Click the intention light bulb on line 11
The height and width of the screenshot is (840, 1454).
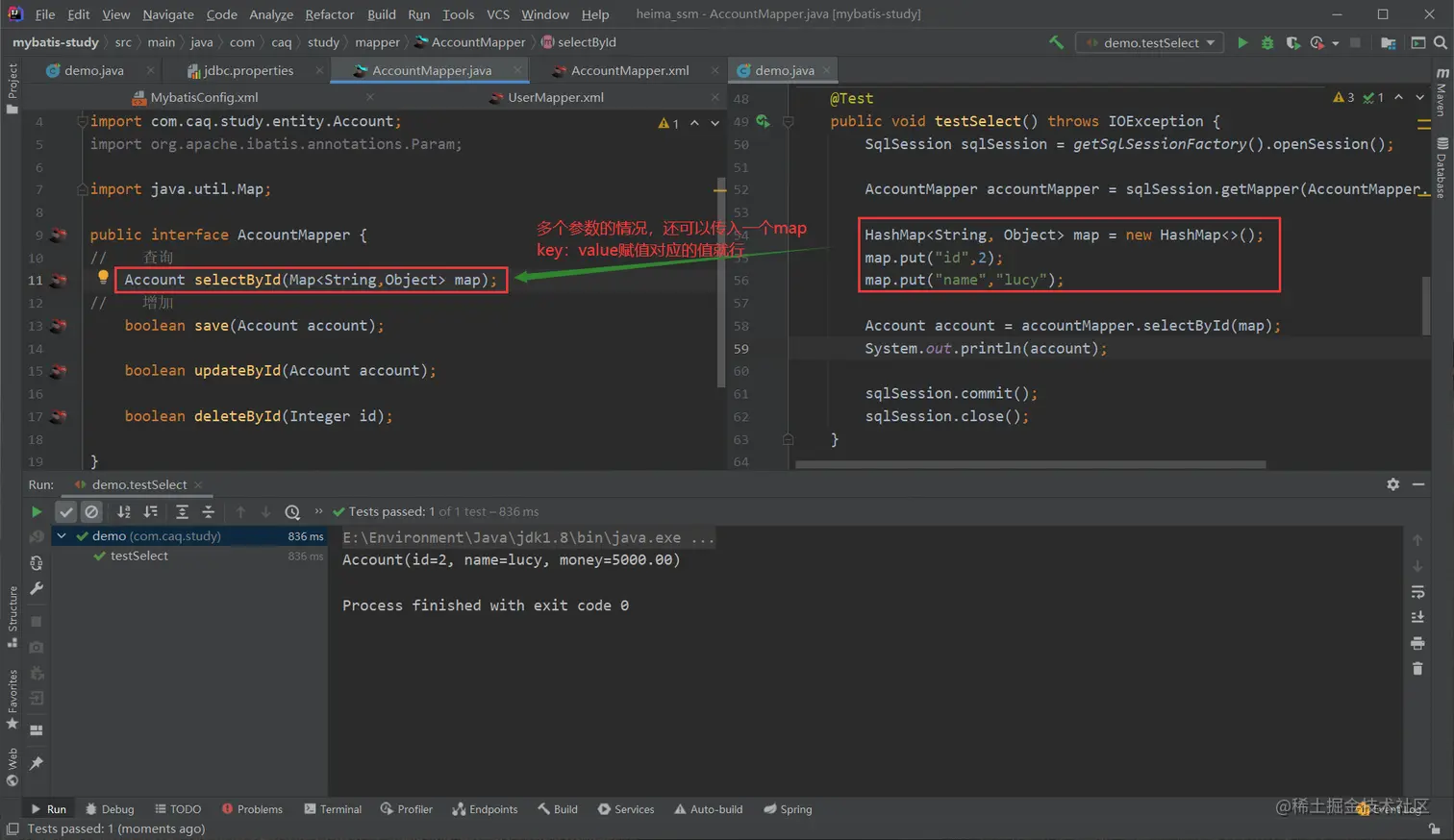pyautogui.click(x=103, y=277)
